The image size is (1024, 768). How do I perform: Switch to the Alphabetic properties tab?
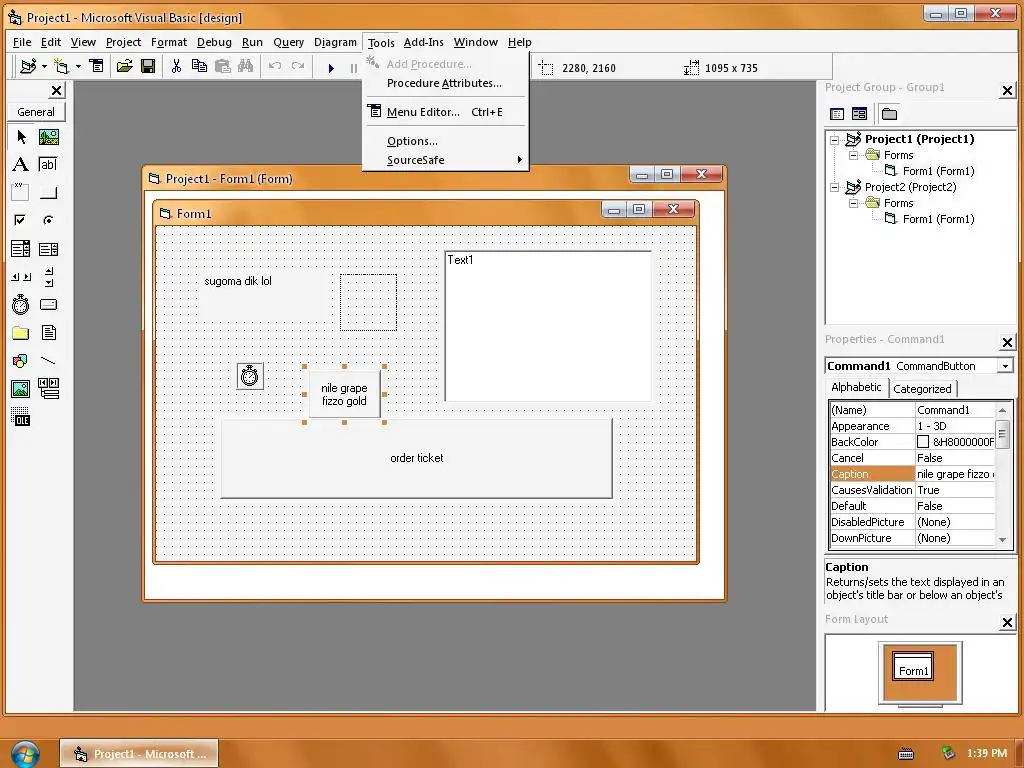tap(856, 387)
